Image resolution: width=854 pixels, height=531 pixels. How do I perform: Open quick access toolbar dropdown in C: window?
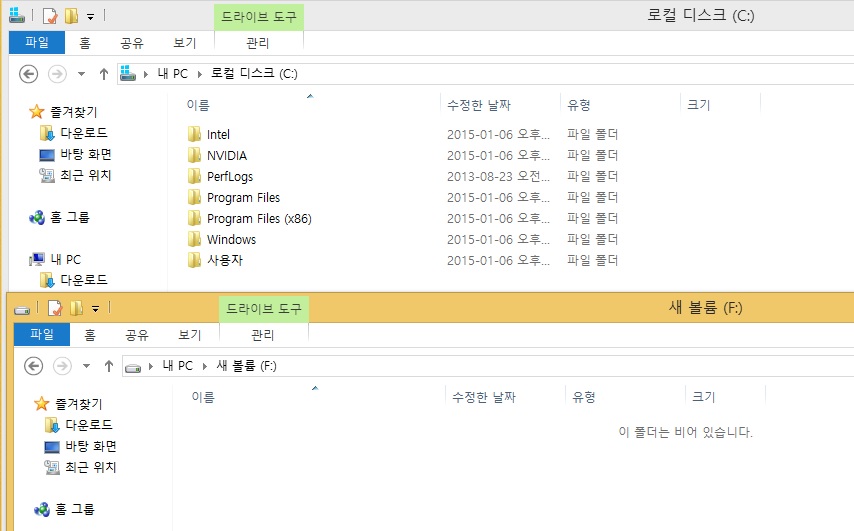coord(90,17)
